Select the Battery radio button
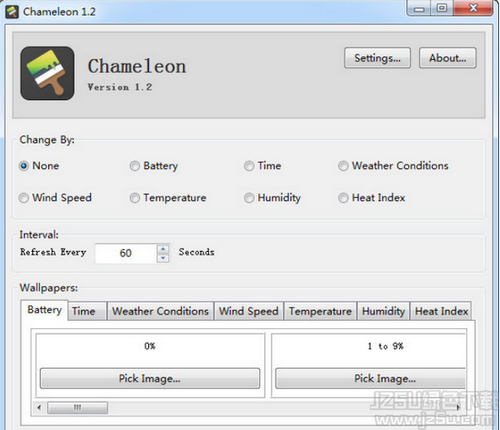Viewport: 500px width, 430px height. [x=135, y=166]
